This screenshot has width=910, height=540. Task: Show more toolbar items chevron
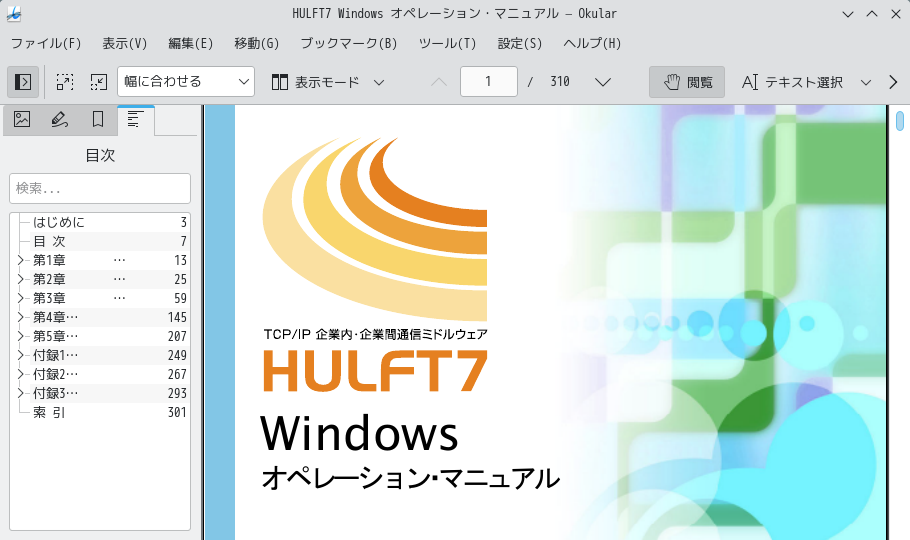[x=893, y=82]
